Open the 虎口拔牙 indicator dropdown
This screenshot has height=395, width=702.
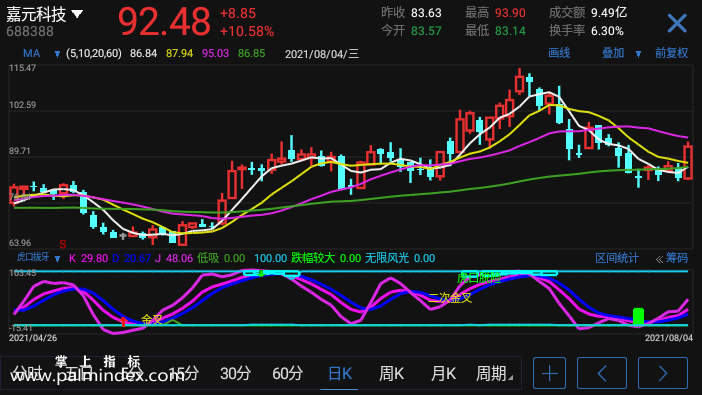click(x=57, y=259)
